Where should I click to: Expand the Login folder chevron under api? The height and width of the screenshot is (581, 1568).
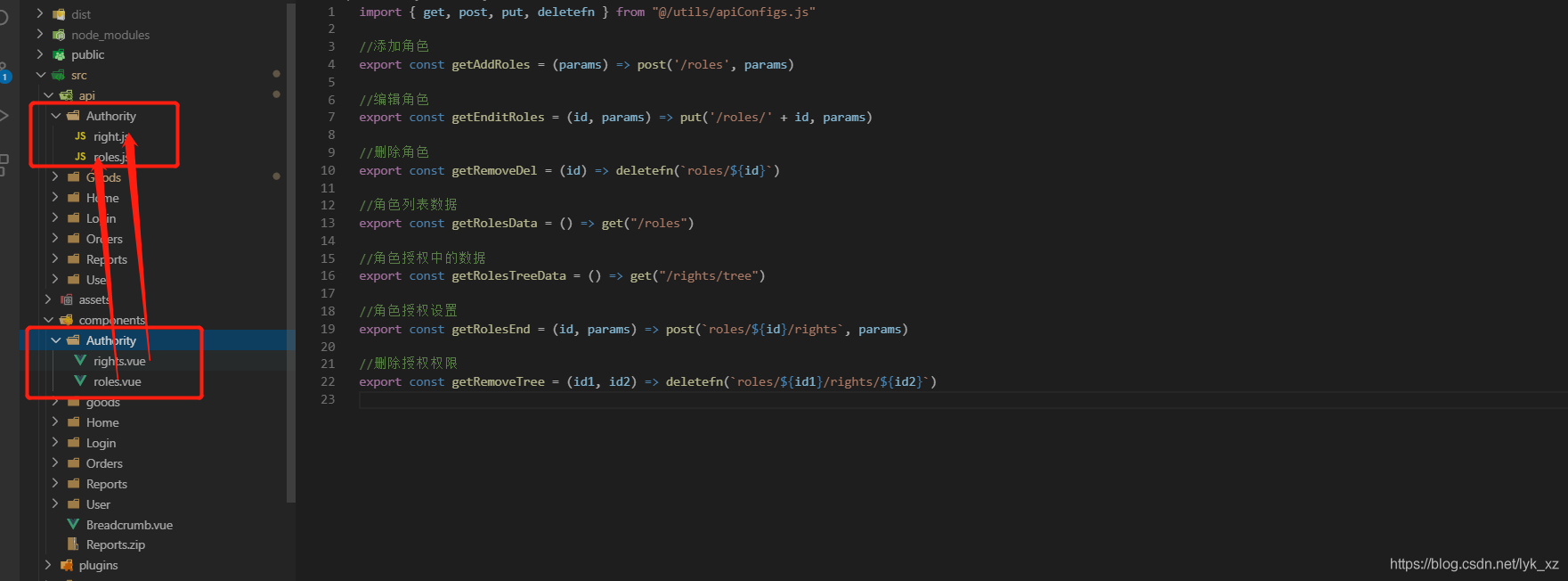(x=56, y=218)
